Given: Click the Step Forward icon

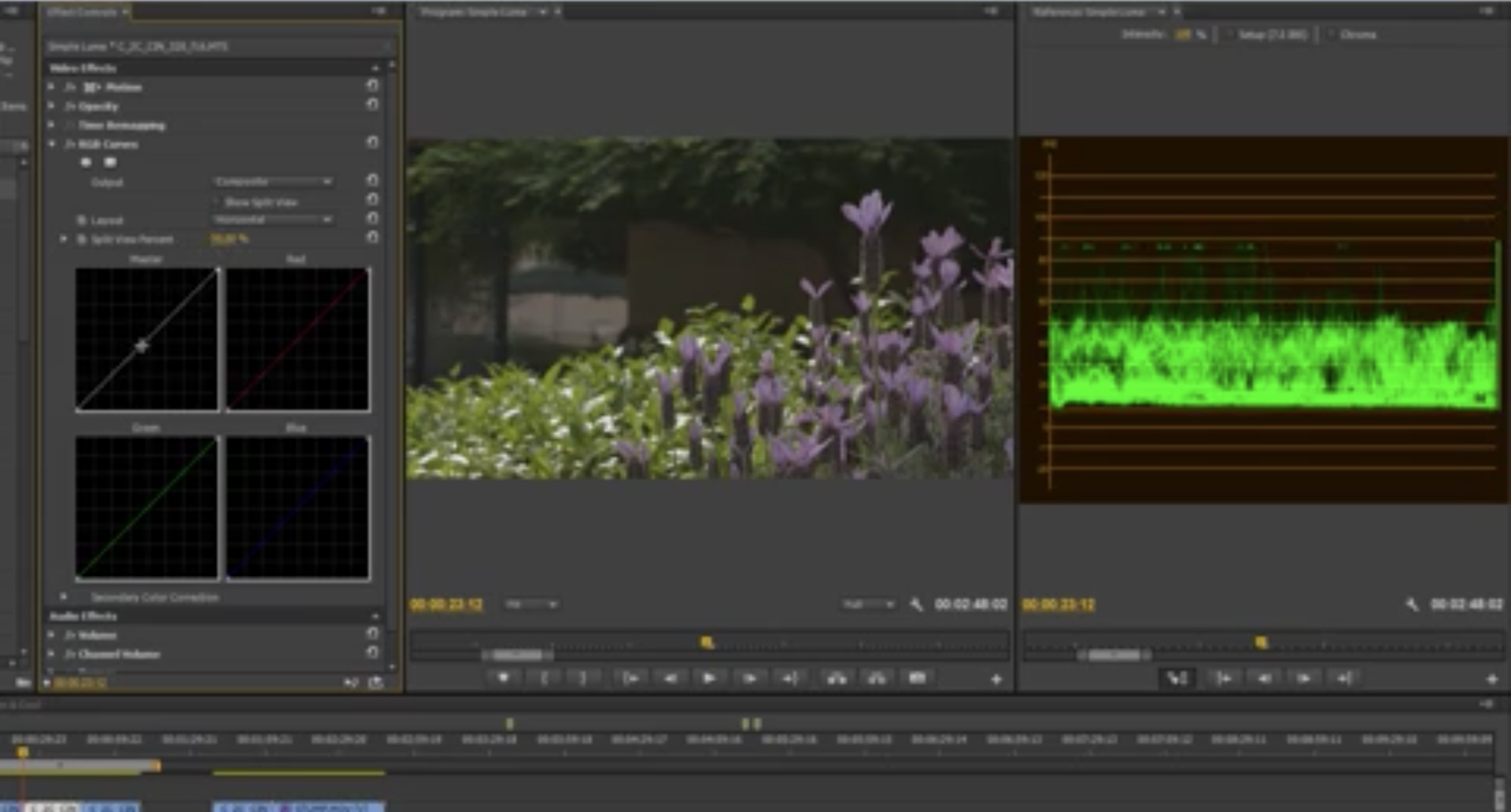Looking at the screenshot, I should coord(750,677).
